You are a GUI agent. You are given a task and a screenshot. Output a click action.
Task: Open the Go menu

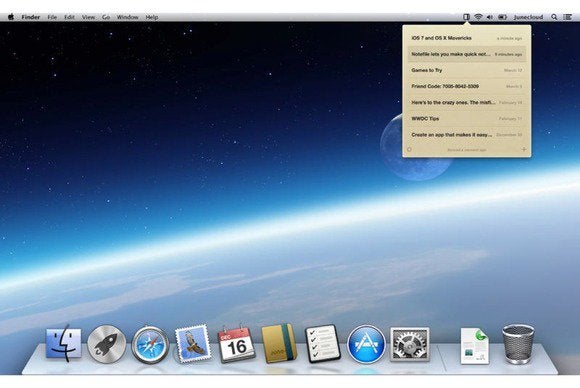[106, 17]
